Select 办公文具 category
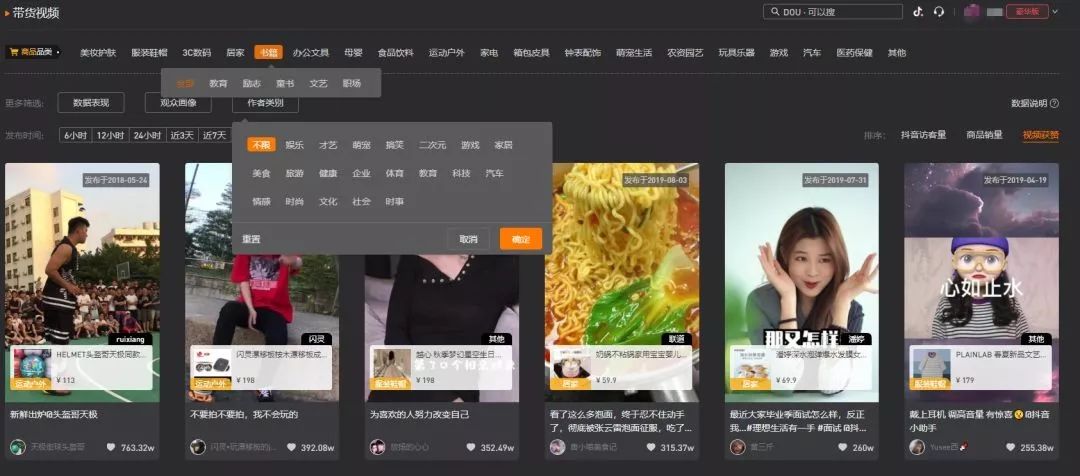The width and height of the screenshot is (1080, 476). [311, 53]
